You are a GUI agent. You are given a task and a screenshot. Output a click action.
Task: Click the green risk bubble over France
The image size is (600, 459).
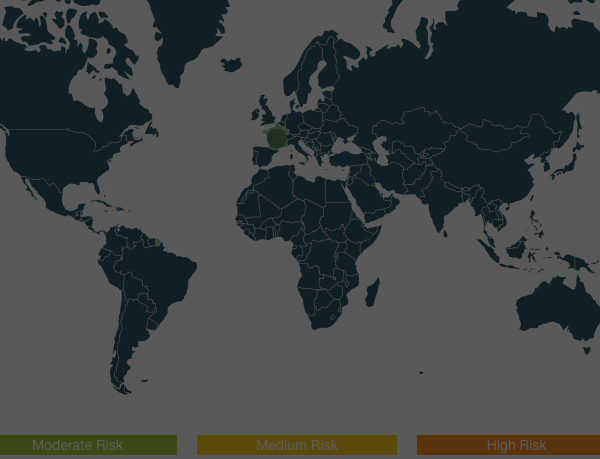pos(277,137)
